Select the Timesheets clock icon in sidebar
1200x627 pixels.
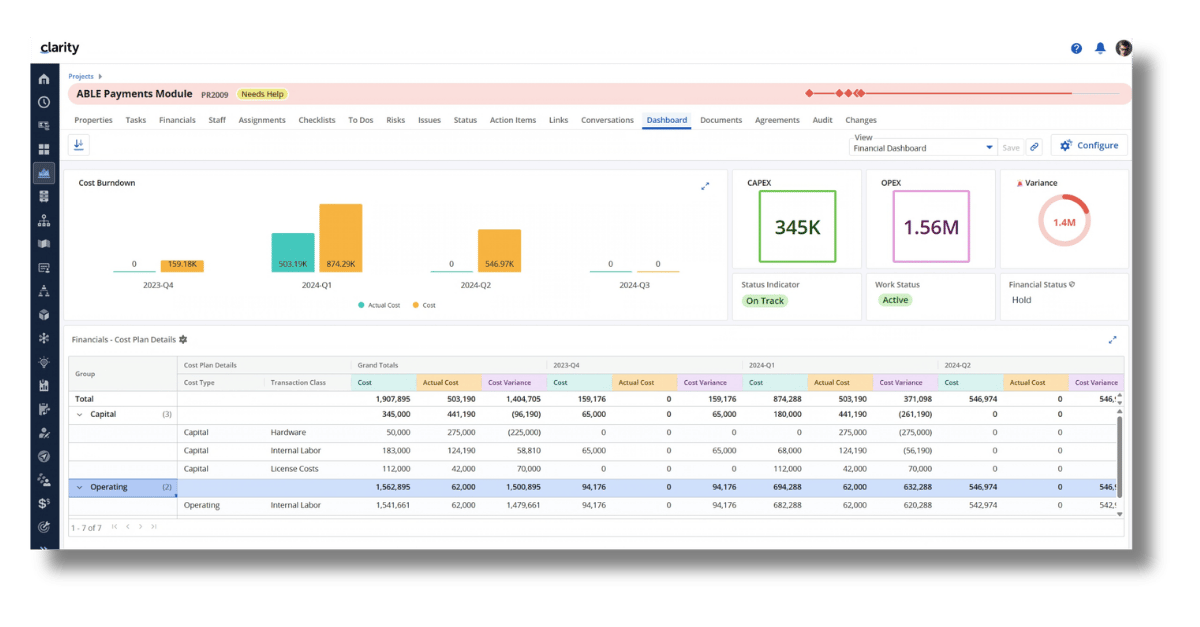click(x=44, y=101)
